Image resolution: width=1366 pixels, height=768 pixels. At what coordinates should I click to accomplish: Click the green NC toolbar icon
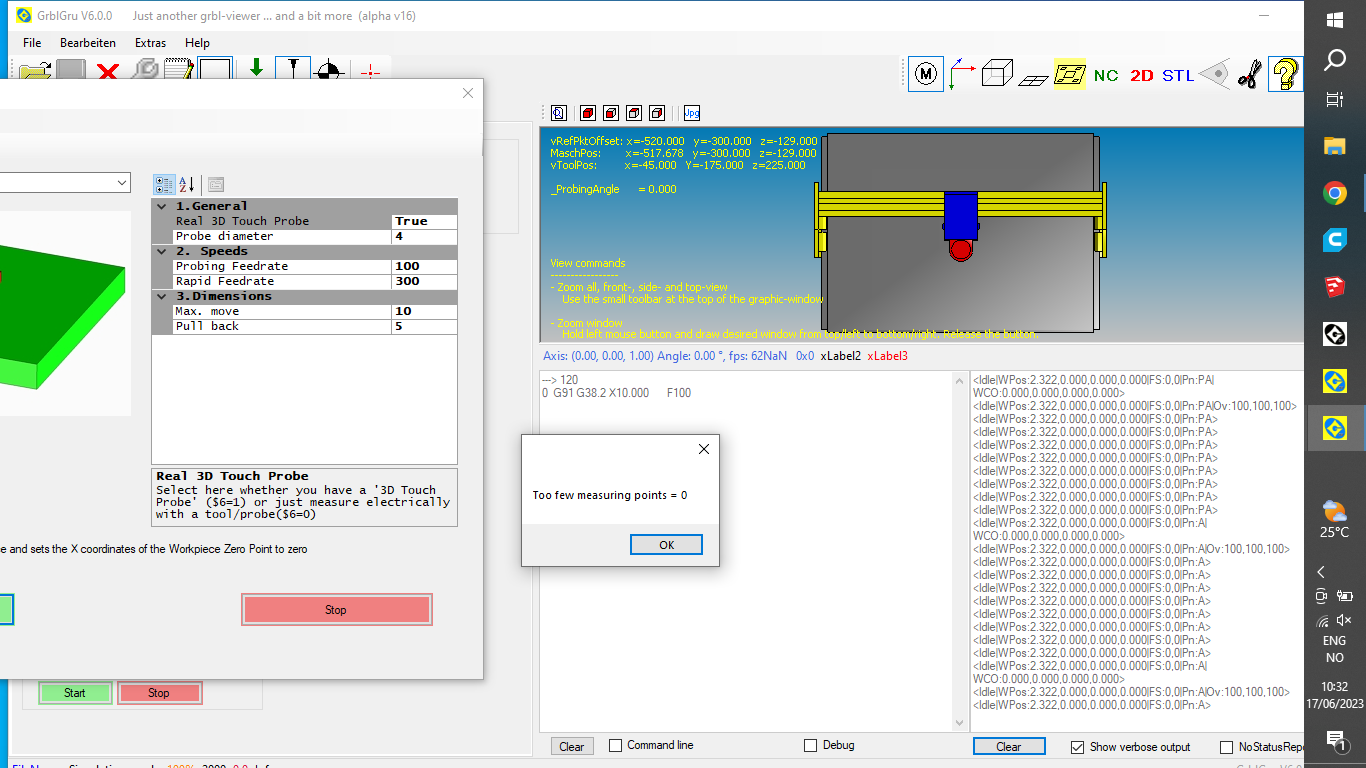tap(1106, 76)
